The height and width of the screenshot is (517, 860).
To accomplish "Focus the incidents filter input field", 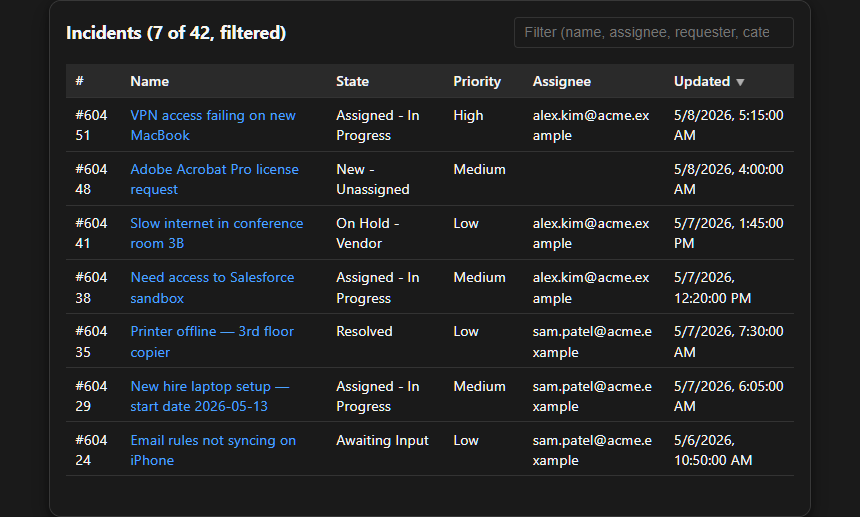I will pyautogui.click(x=653, y=32).
